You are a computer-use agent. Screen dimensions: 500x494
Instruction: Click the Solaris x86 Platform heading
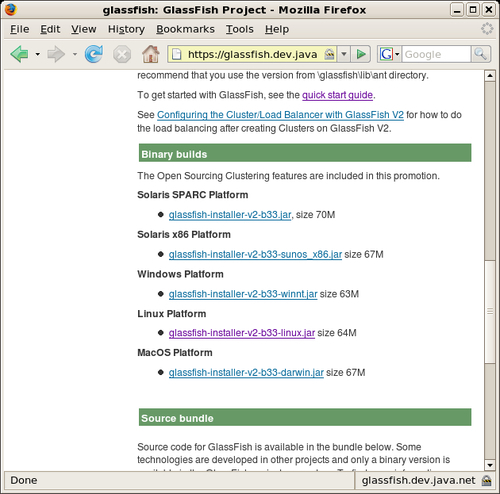click(x=184, y=235)
